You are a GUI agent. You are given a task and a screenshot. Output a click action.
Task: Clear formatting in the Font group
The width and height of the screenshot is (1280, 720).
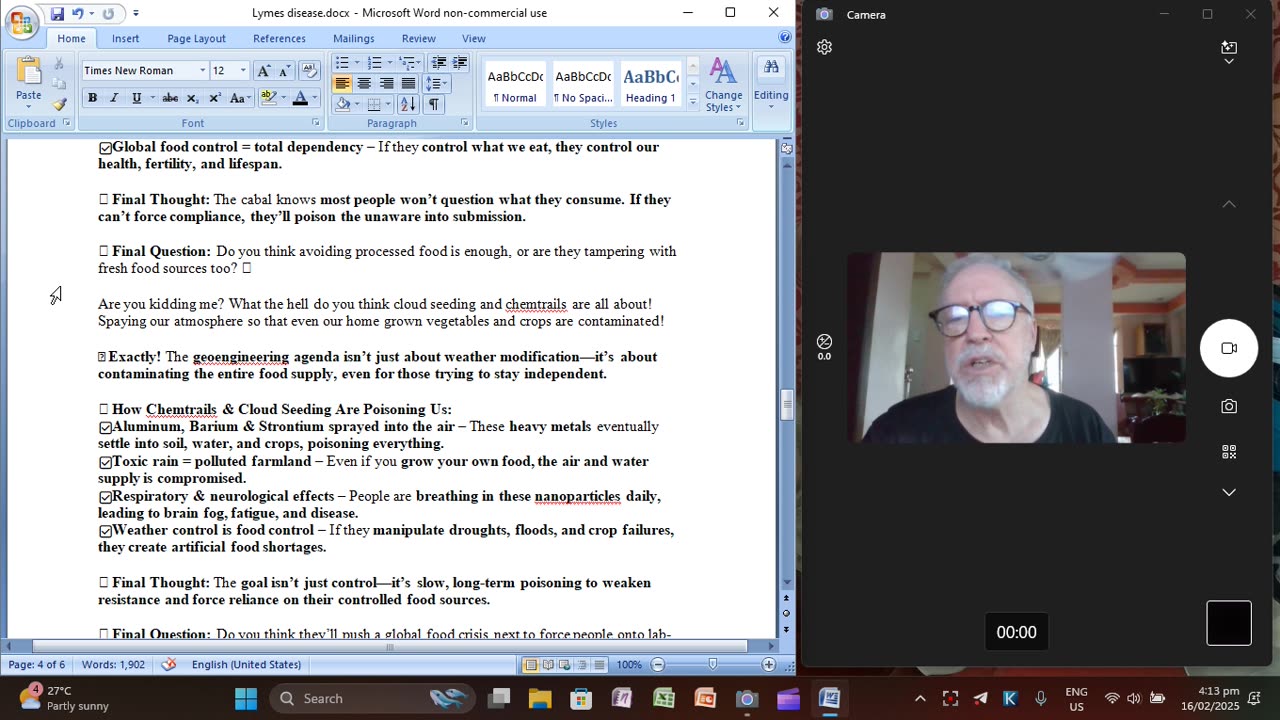point(310,70)
